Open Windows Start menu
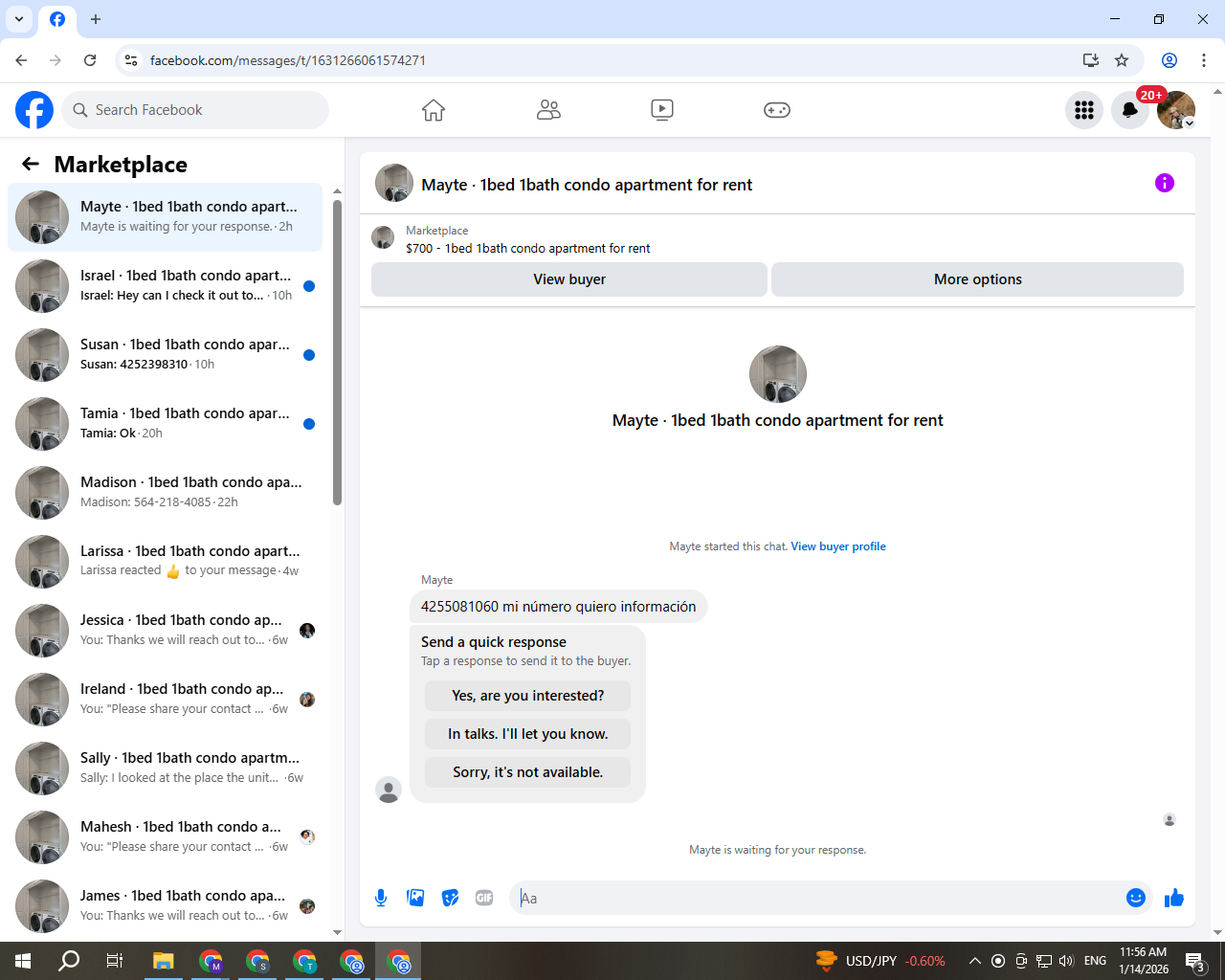Screen dimensions: 1225x980 point(23,961)
